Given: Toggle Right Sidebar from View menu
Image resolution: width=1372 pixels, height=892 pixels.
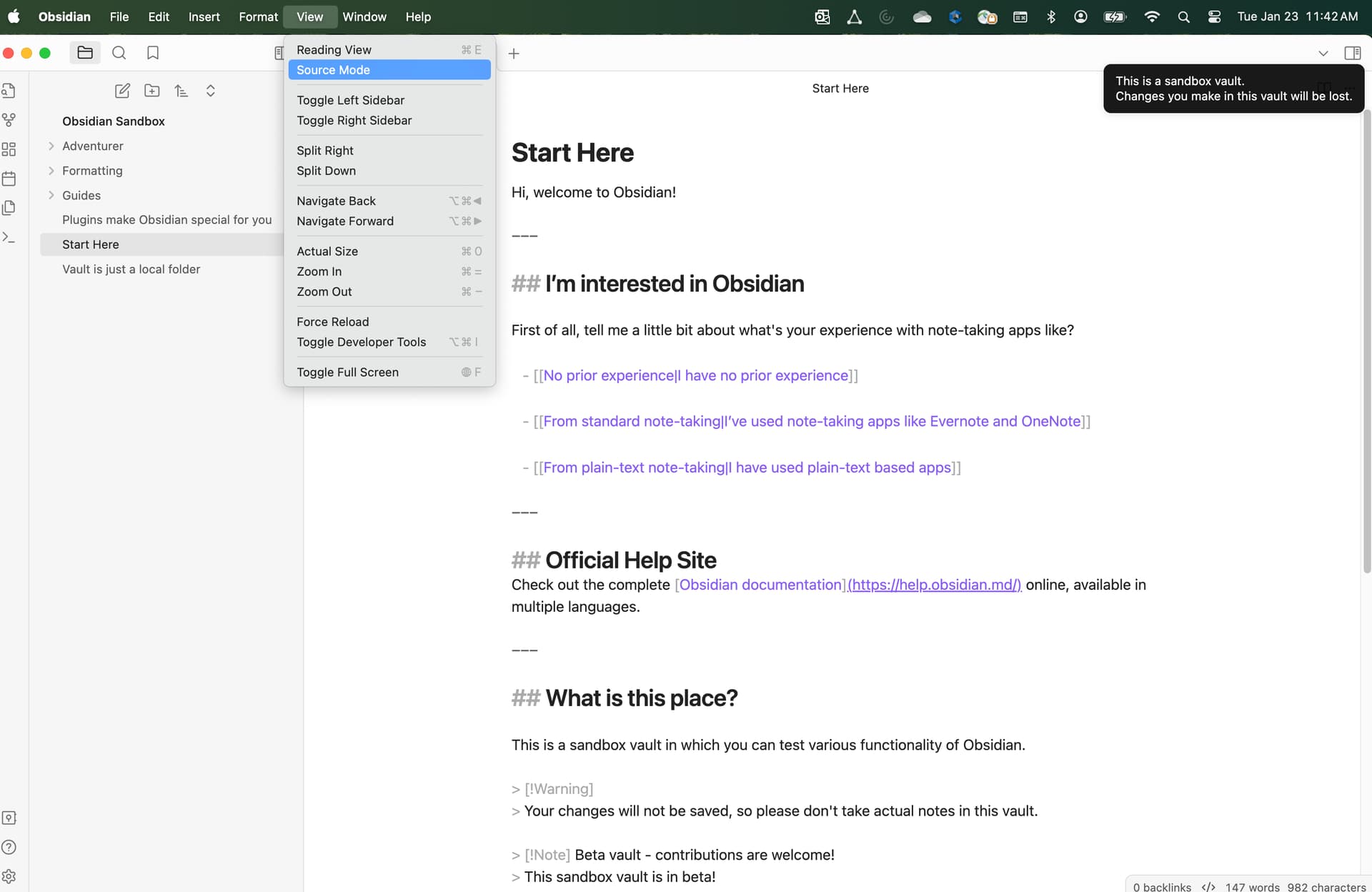Looking at the screenshot, I should [x=389, y=120].
